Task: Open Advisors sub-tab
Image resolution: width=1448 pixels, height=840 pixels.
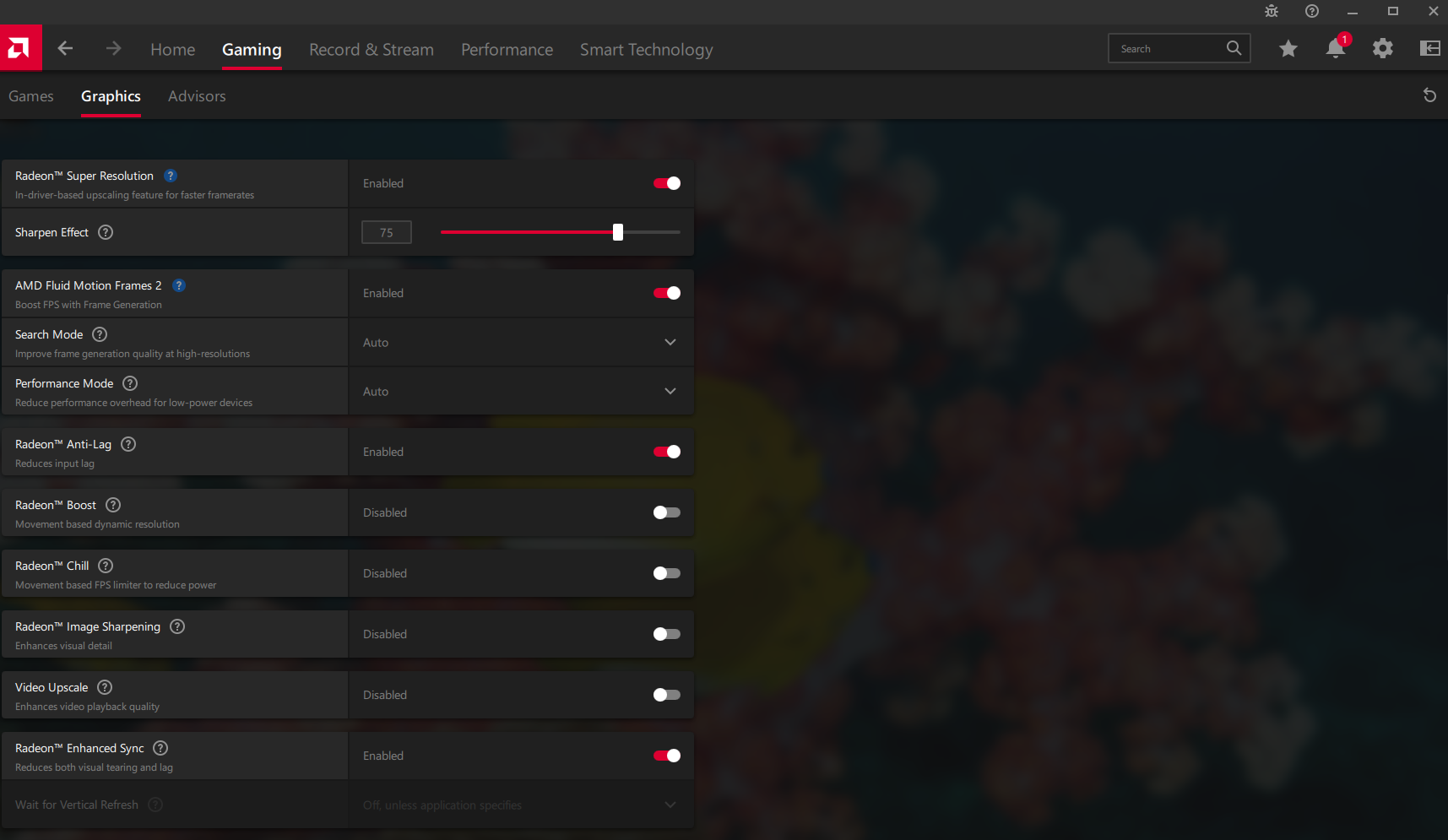Action: pos(197,96)
